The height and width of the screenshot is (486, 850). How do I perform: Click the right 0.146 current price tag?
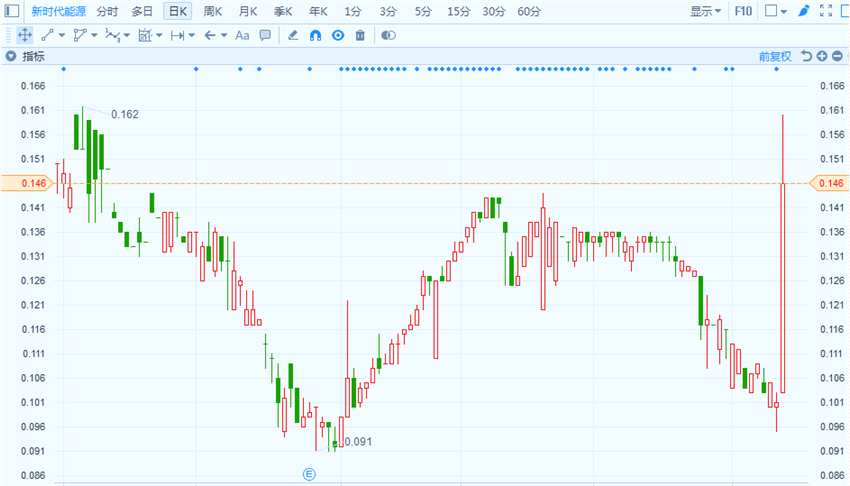[x=829, y=183]
